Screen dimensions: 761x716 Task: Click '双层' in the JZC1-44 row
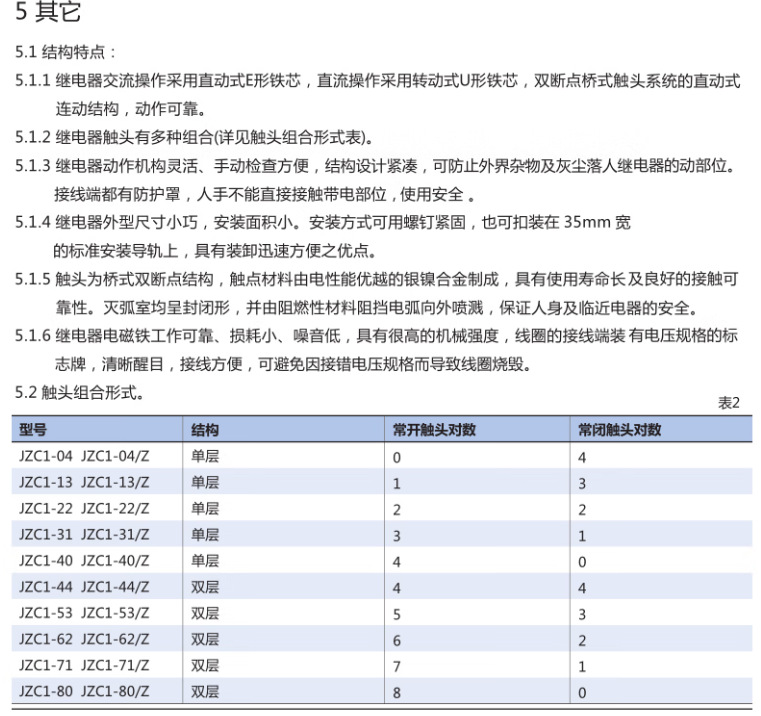(x=205, y=587)
